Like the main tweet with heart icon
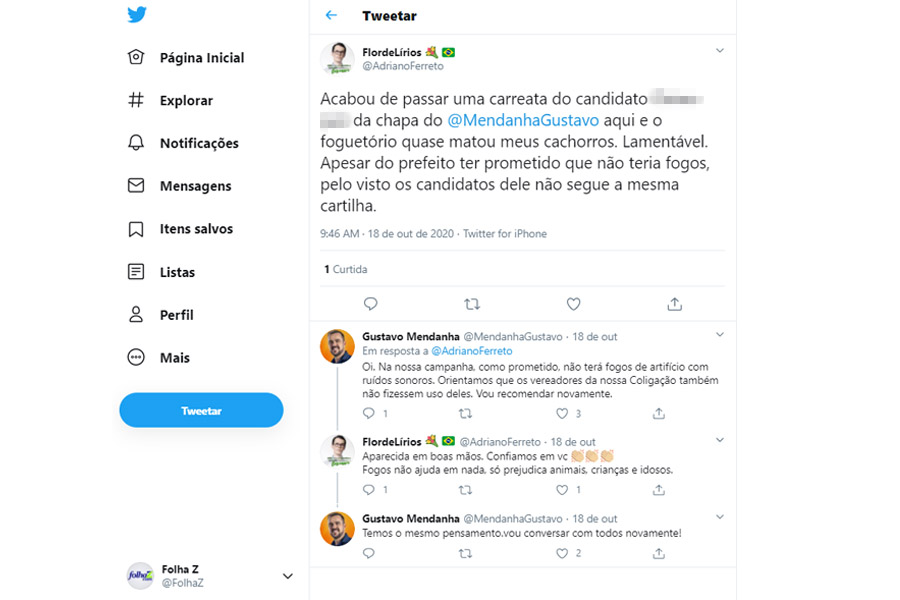 tap(573, 304)
